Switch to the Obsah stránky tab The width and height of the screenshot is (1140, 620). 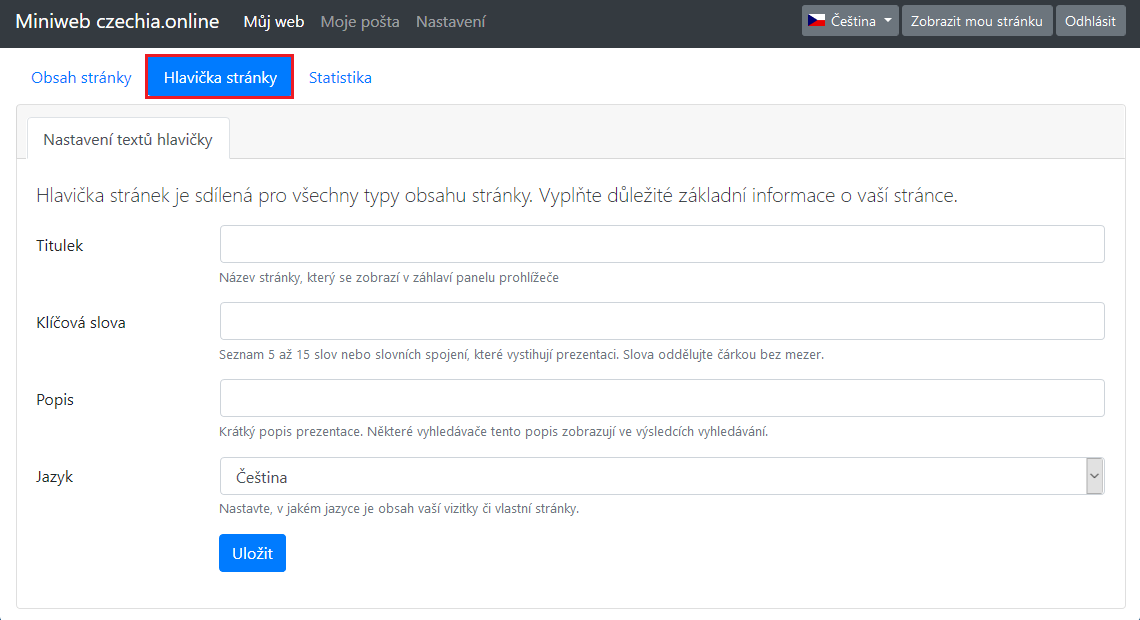pyautogui.click(x=81, y=78)
